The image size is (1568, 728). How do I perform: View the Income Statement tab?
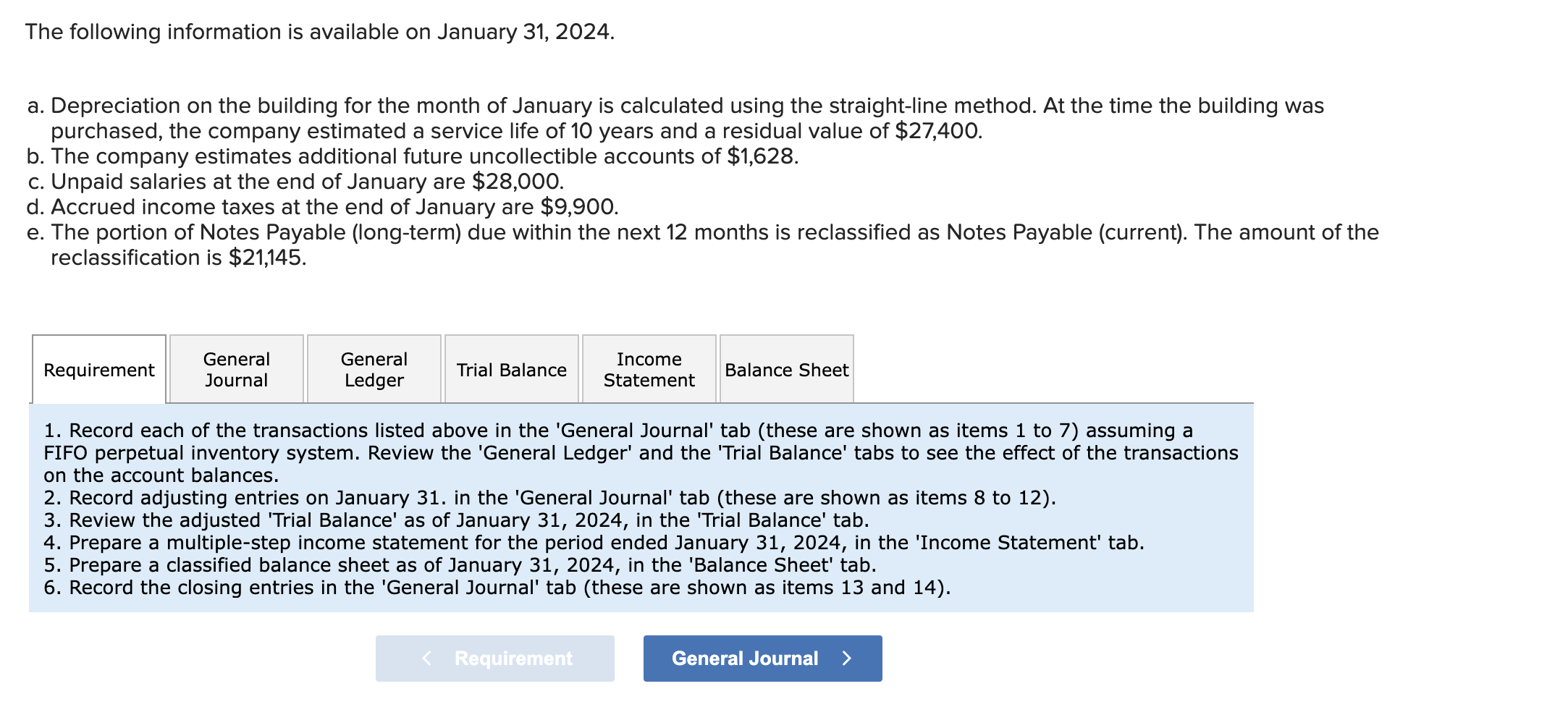click(648, 369)
